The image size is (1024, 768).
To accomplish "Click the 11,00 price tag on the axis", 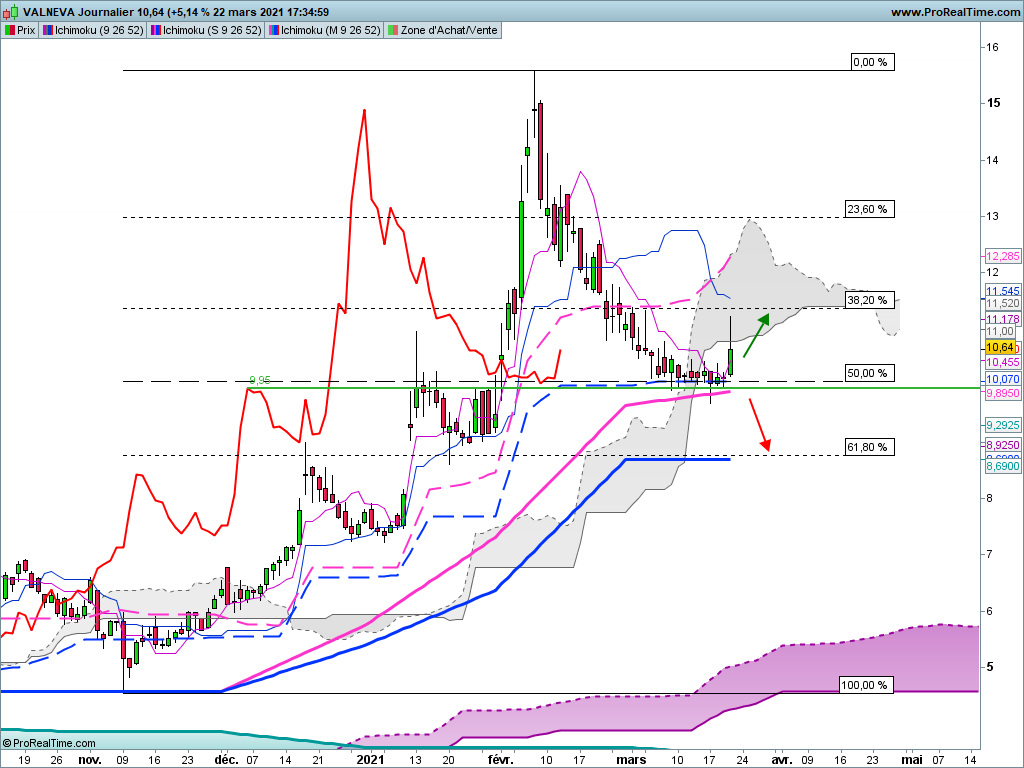I will click(1000, 332).
